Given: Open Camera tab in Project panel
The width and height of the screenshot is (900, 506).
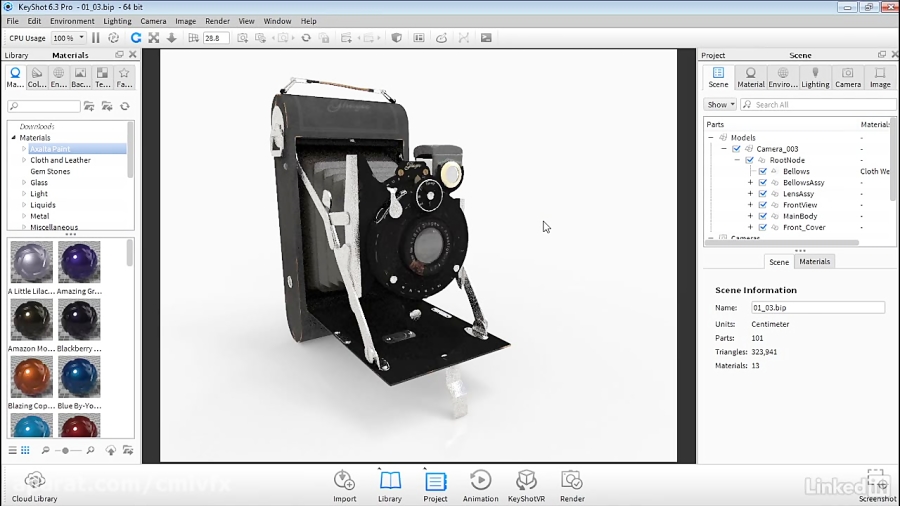Looking at the screenshot, I should point(847,77).
